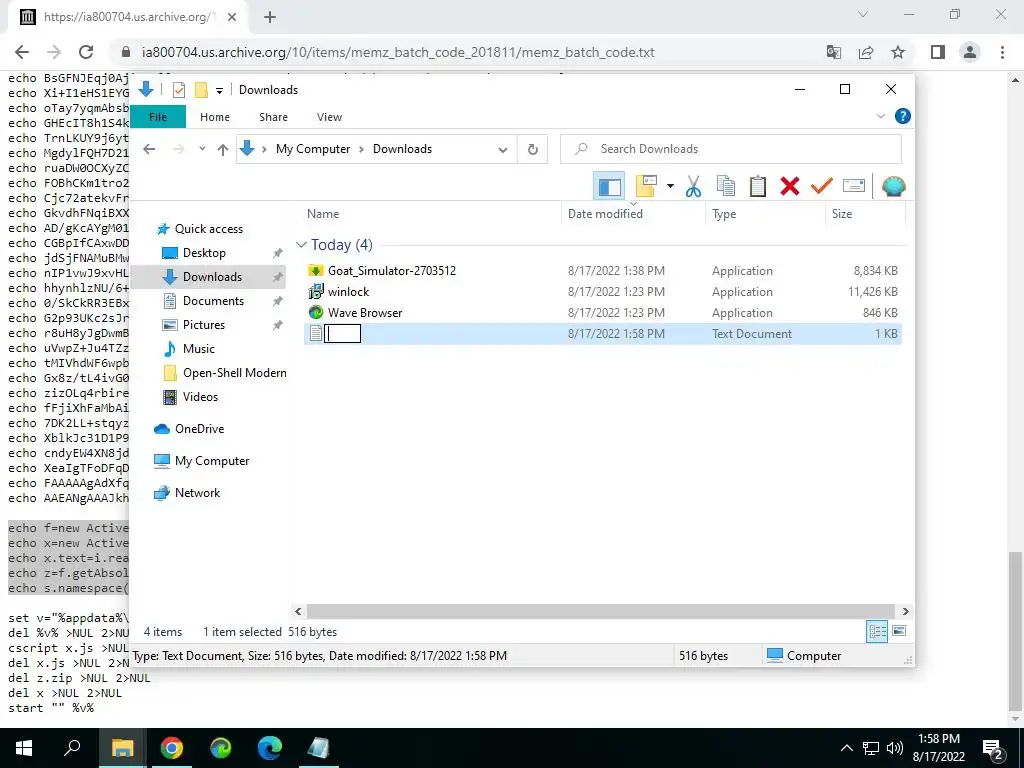Viewport: 1024px width, 768px height.
Task: Select the Goat_Simulator-2703512 file
Action: (392, 270)
